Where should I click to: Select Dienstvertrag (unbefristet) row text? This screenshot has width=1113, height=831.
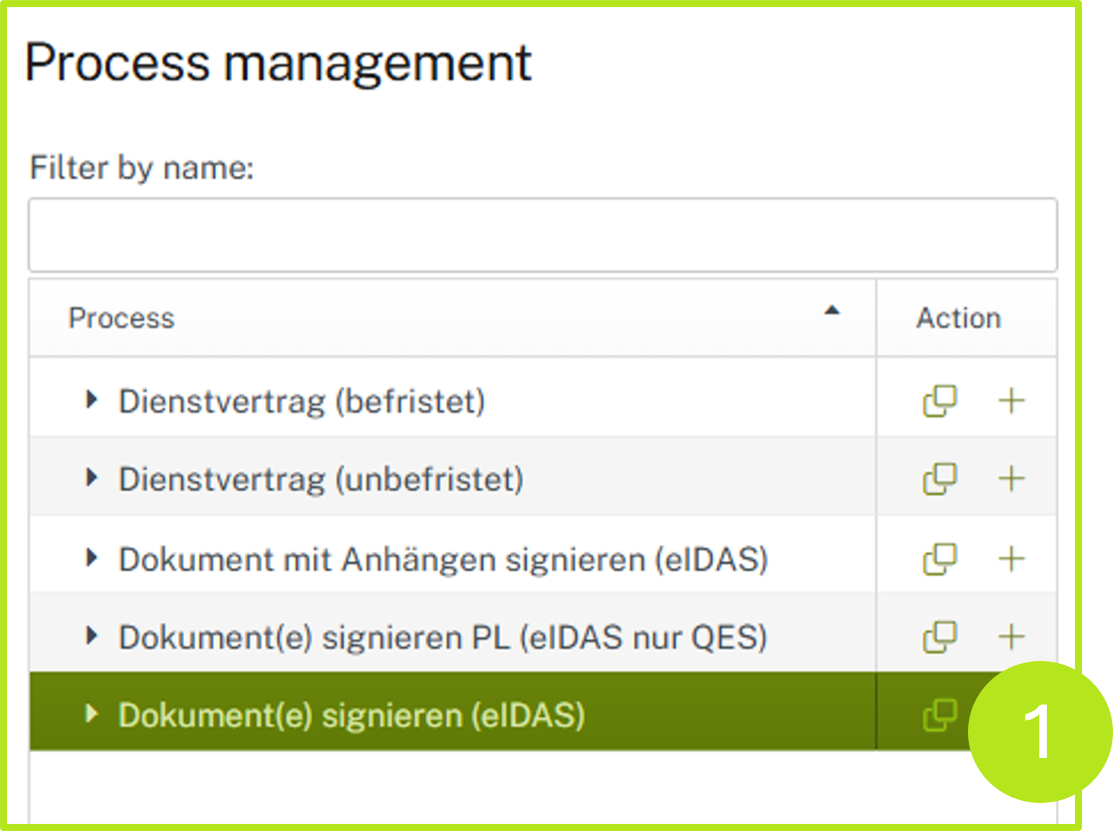[x=320, y=480]
